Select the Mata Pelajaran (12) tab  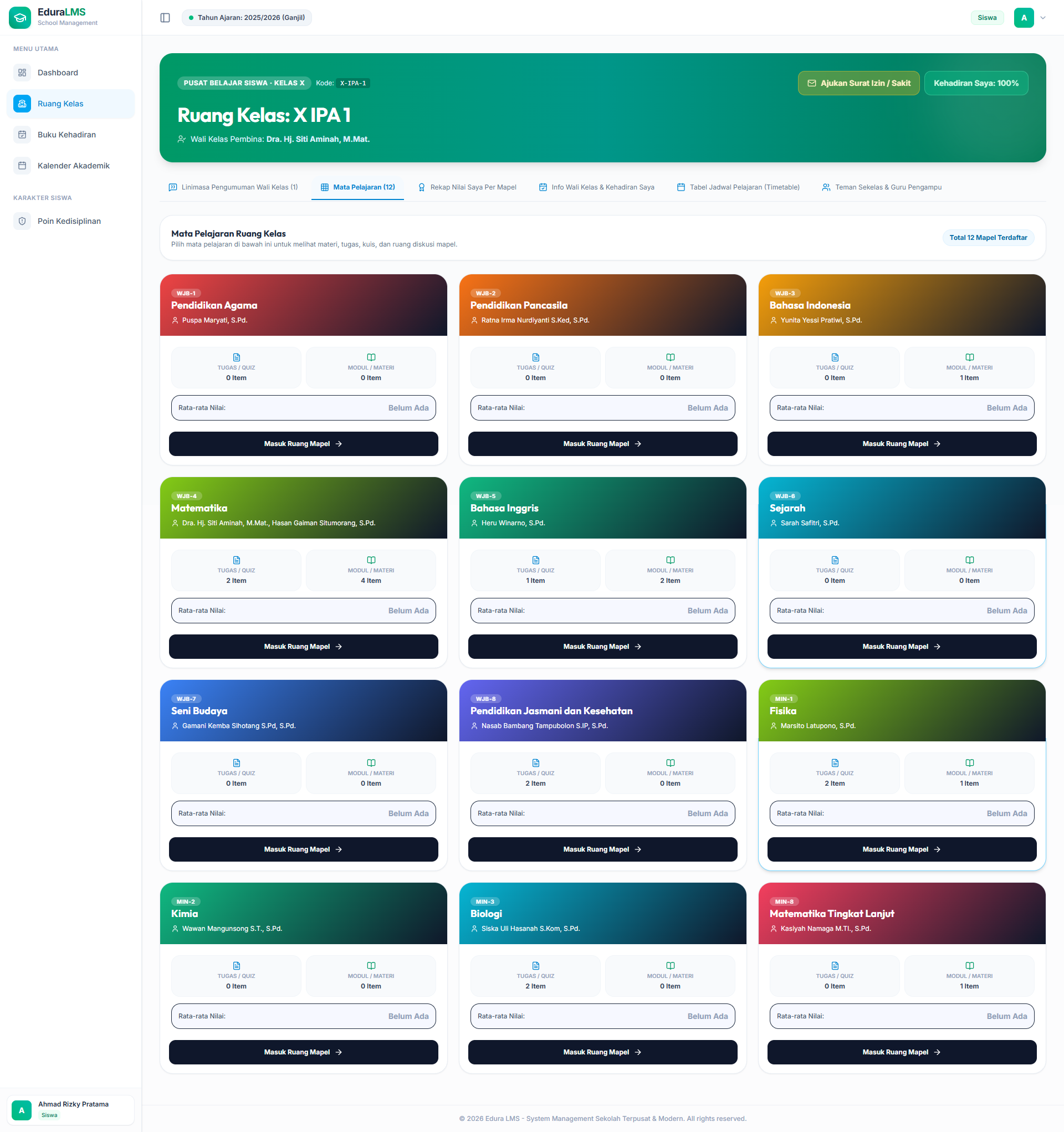click(357, 187)
